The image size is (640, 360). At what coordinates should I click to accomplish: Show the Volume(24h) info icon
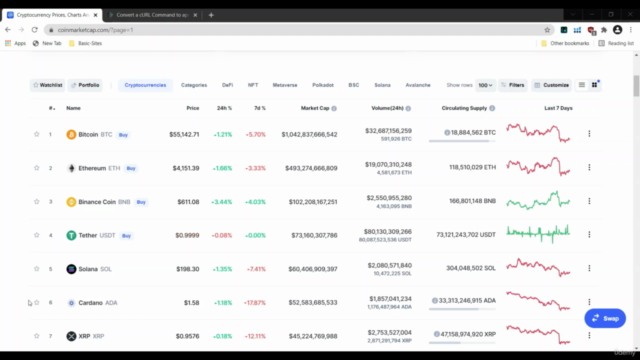[408, 109]
